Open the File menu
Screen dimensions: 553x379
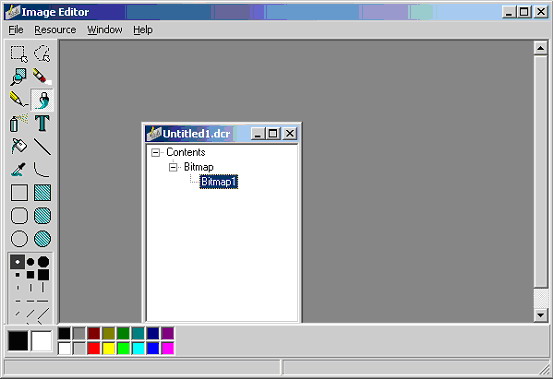(x=16, y=30)
